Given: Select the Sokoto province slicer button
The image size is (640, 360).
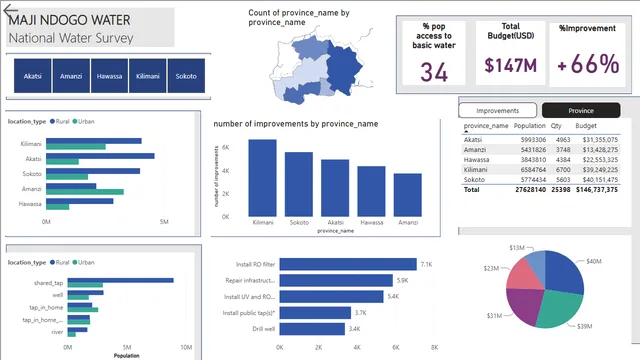Looking at the screenshot, I should [186, 76].
